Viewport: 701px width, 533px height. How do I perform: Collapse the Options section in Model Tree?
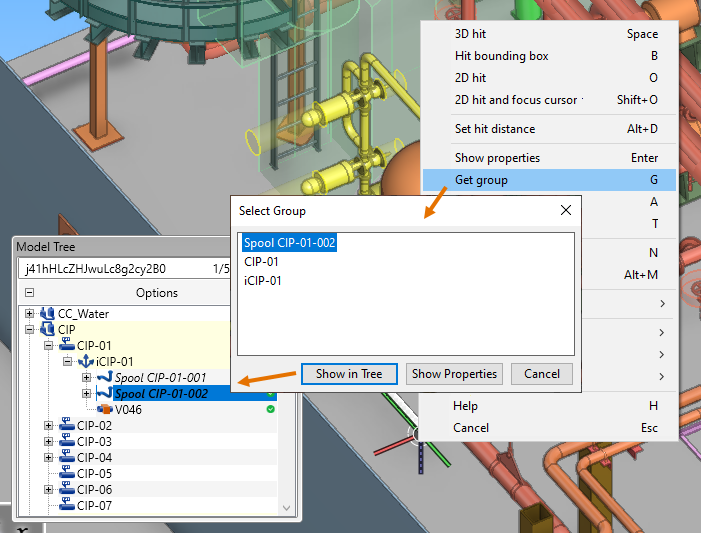[x=29, y=293]
